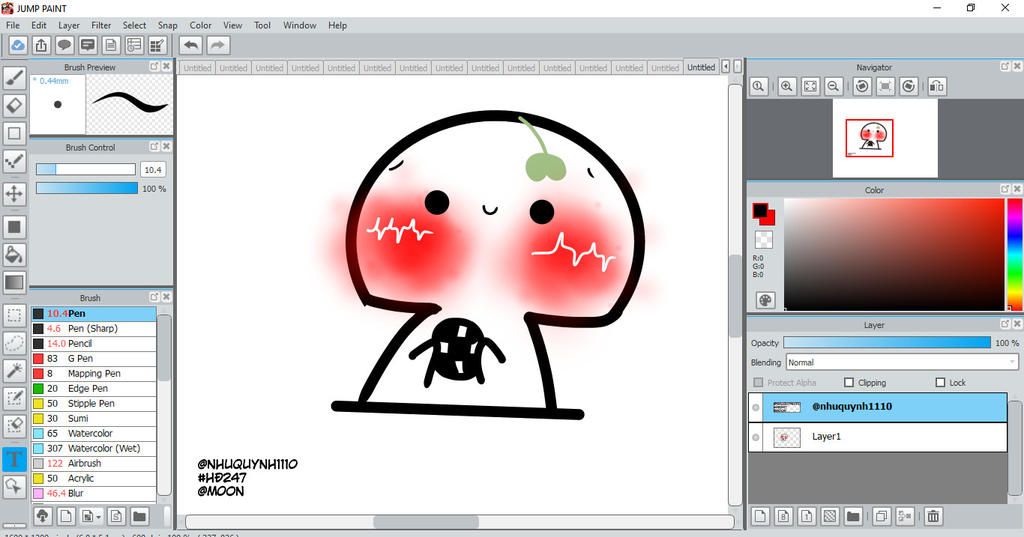The width and height of the screenshot is (1024, 537).
Task: Undock the Brush Preview panel
Action: [154, 66]
